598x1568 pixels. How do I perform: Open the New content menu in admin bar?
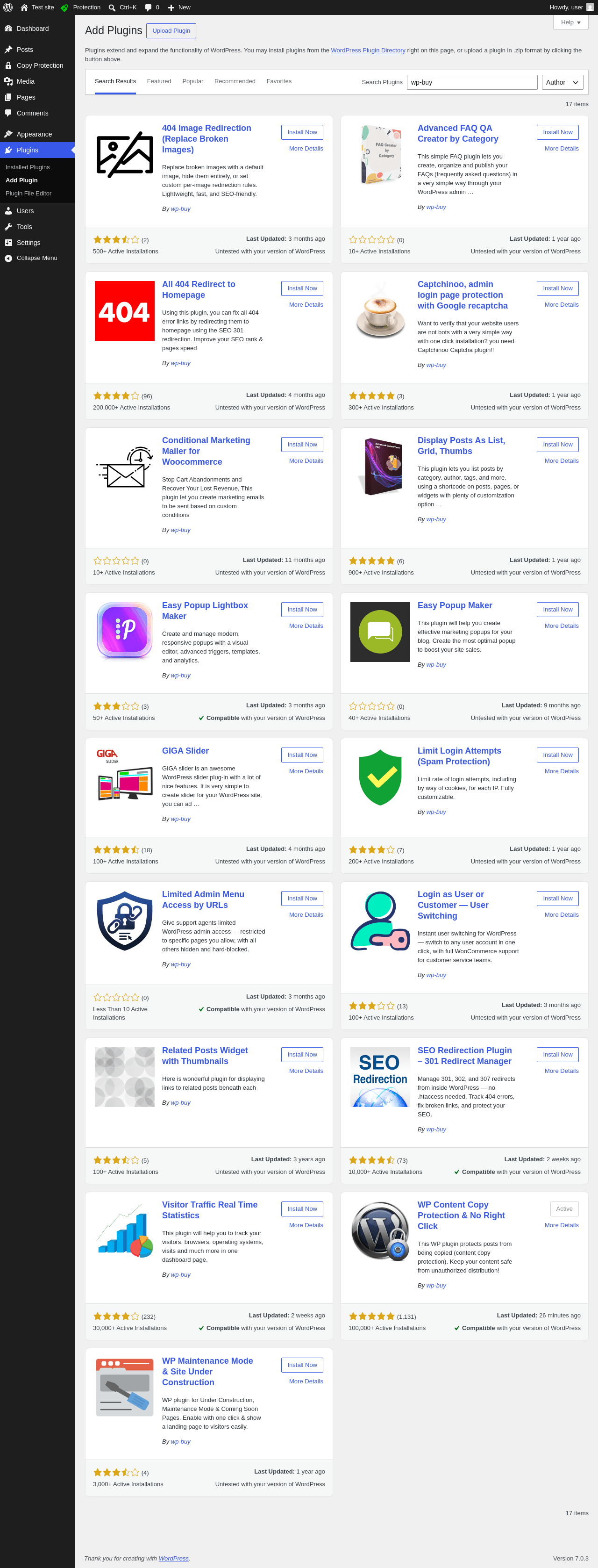(x=179, y=7)
